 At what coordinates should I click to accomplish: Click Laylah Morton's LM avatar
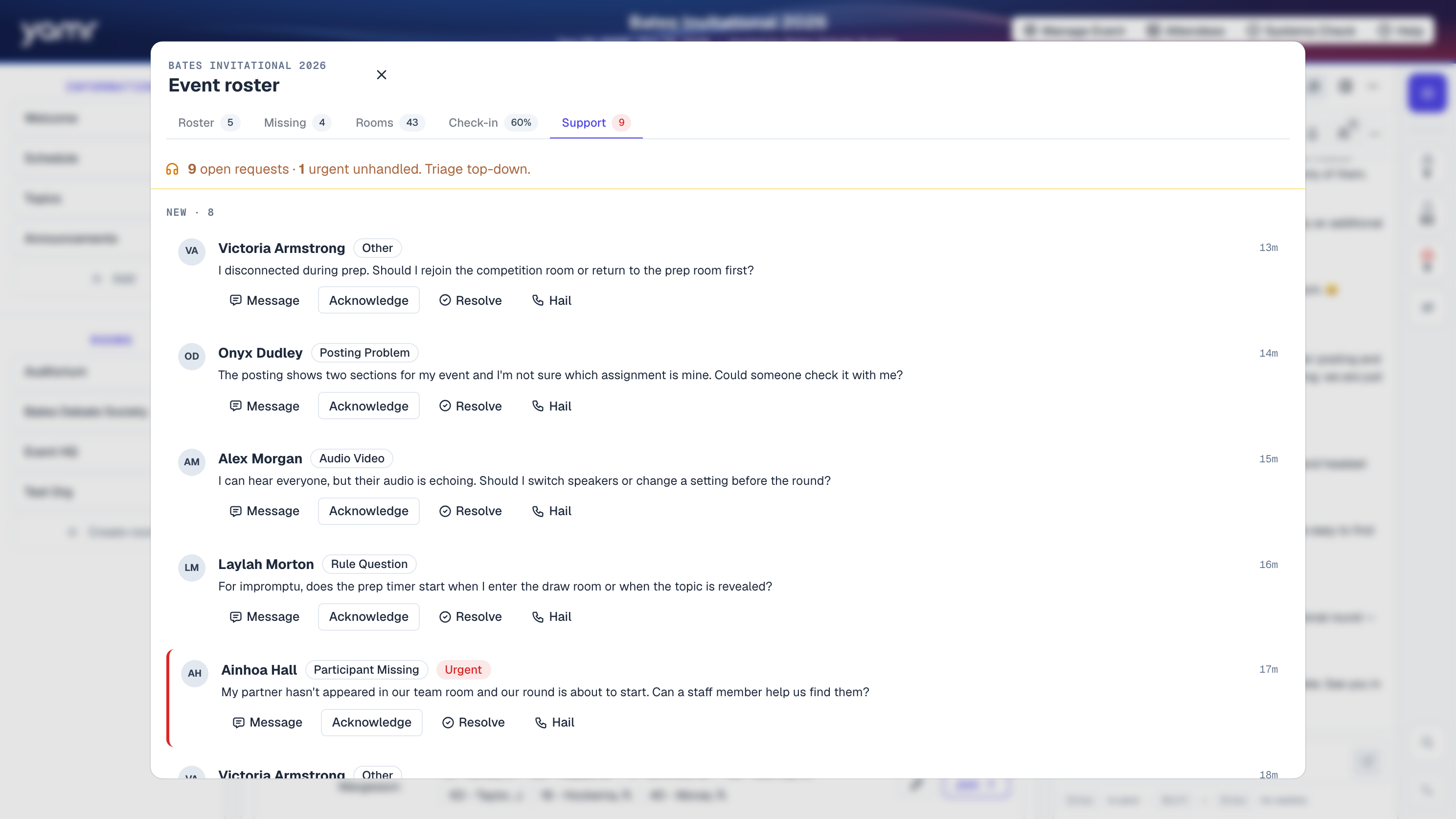tap(192, 568)
